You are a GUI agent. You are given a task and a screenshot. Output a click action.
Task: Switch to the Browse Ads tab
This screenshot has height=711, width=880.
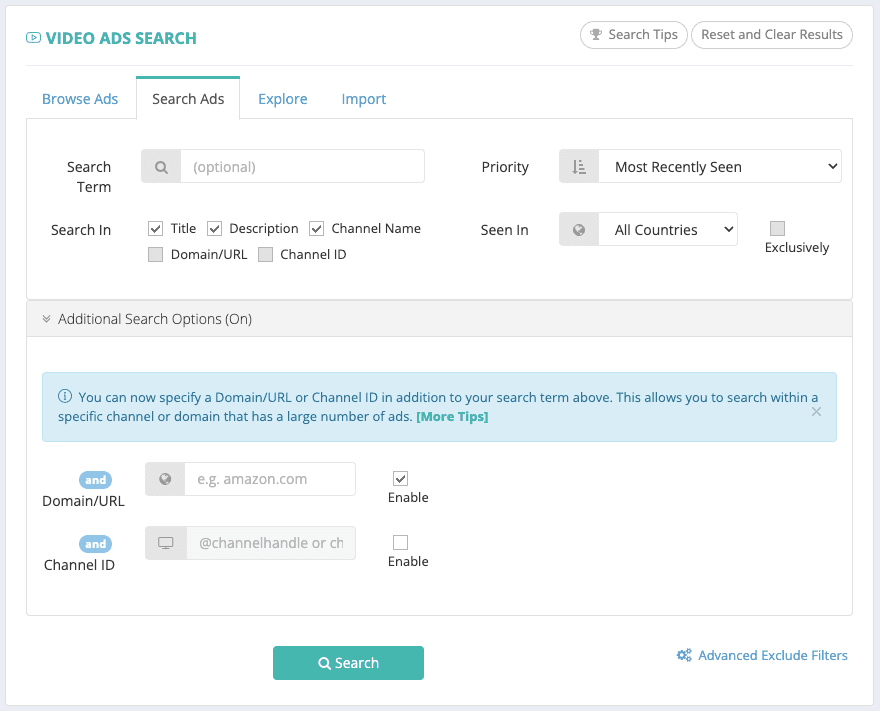[79, 98]
